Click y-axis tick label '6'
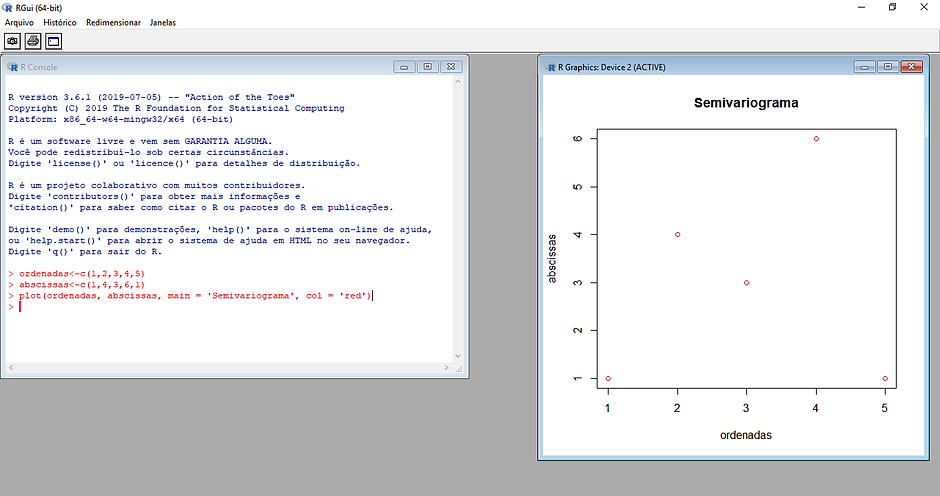The width and height of the screenshot is (940, 496). 578,139
